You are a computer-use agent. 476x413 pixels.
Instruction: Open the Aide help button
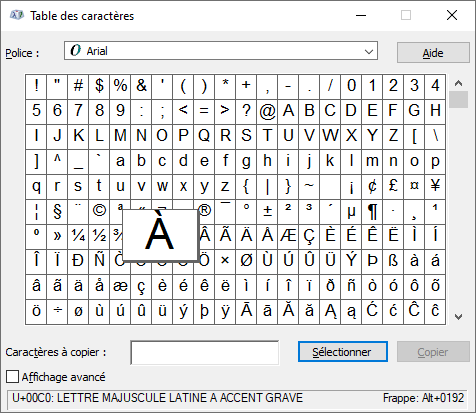coord(433,53)
